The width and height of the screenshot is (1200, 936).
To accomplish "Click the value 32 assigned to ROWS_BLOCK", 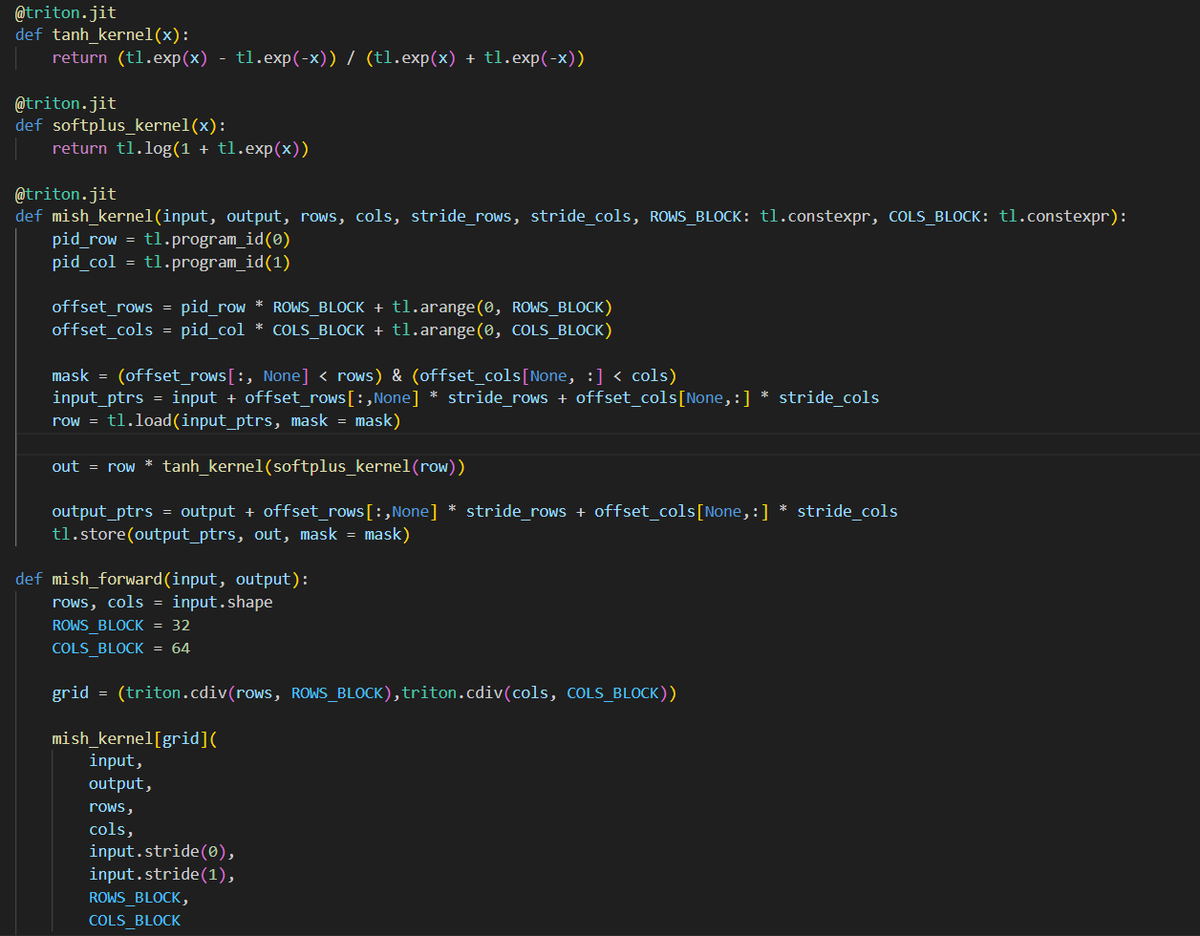I will (x=180, y=626).
